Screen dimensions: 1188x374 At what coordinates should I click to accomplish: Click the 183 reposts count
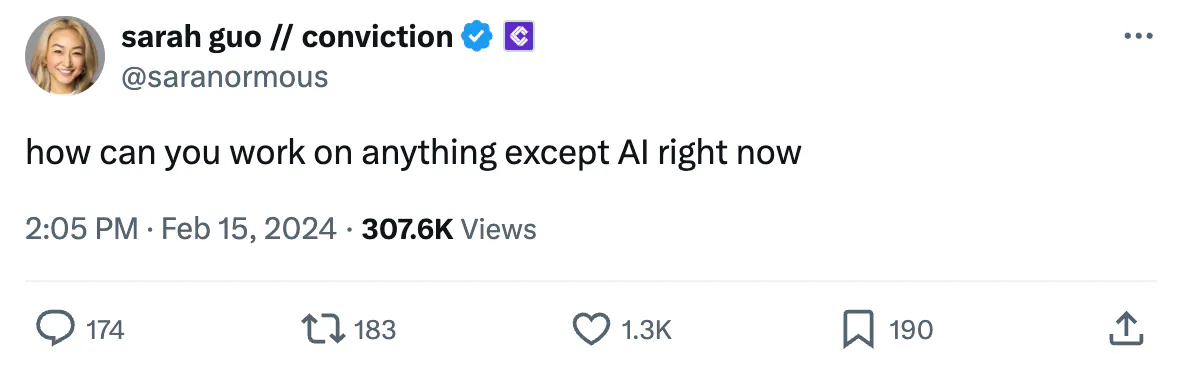point(375,330)
